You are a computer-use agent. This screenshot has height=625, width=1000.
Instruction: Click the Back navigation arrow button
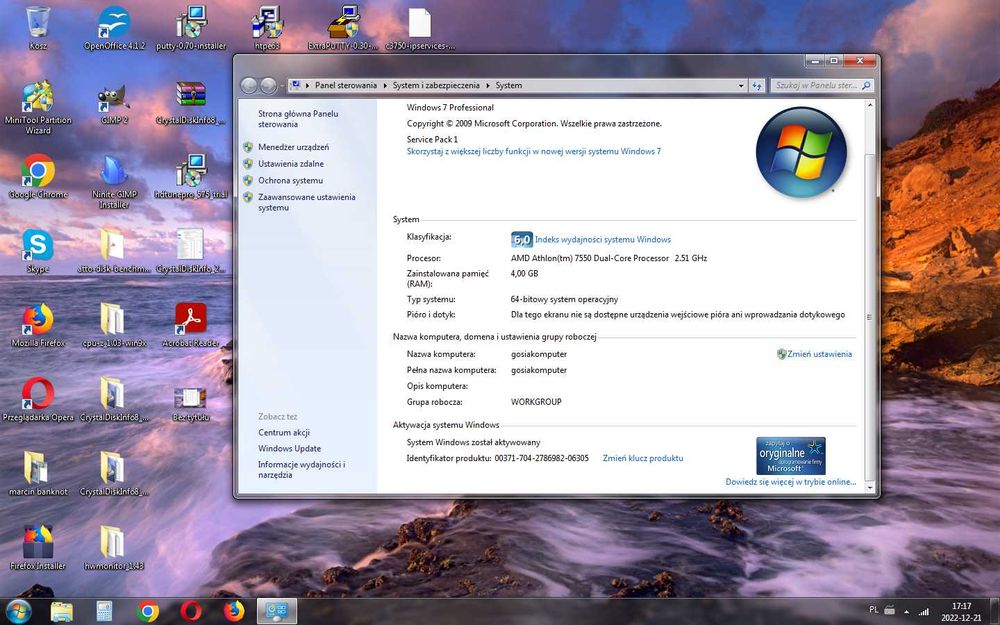pos(251,86)
